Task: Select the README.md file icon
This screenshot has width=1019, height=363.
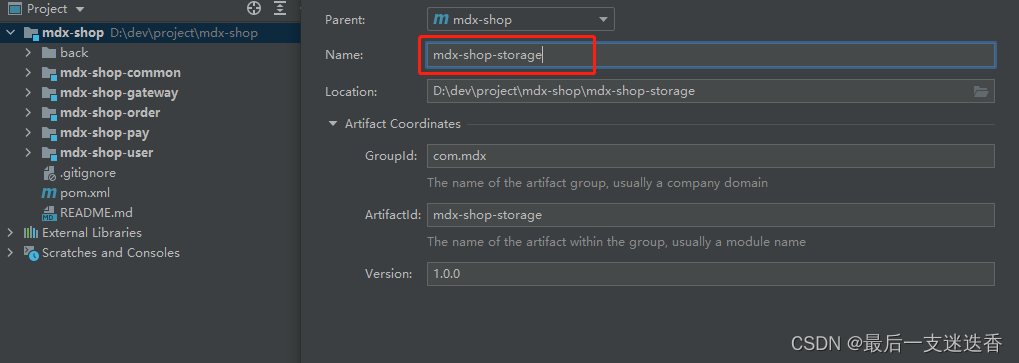Action: coord(49,213)
